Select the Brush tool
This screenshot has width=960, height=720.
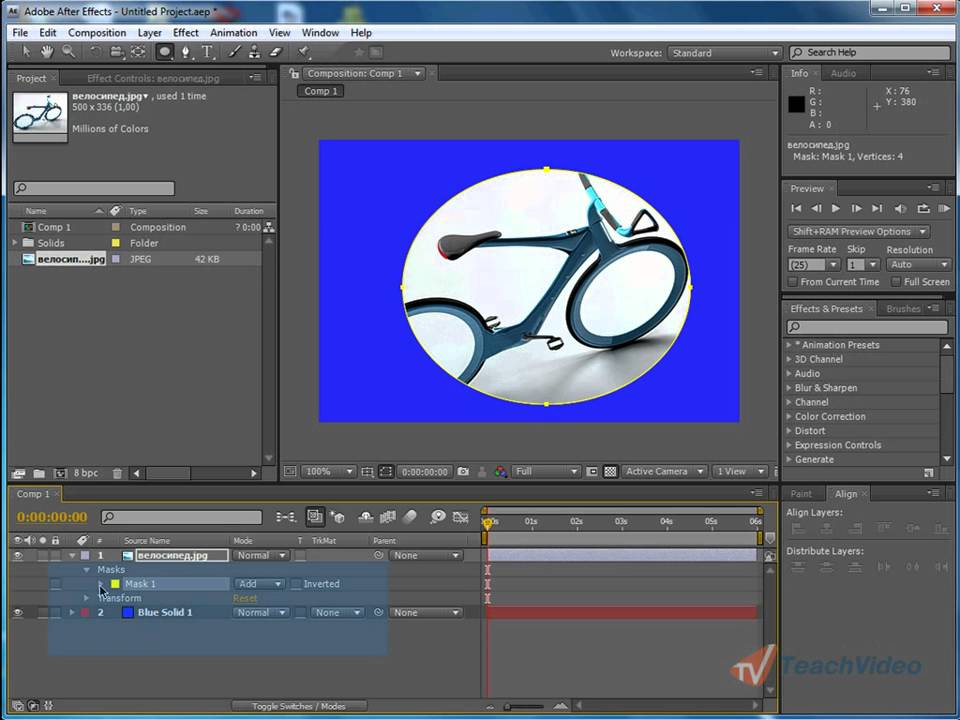234,52
